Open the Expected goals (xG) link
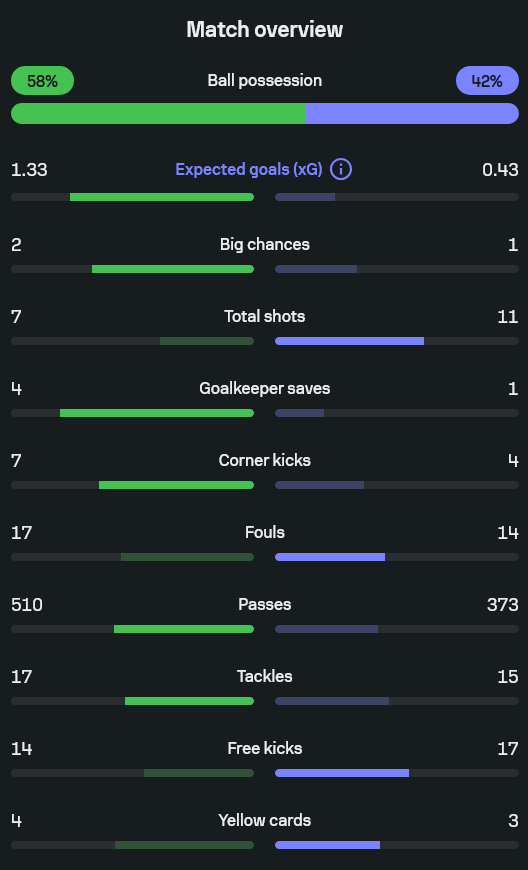Viewport: 528px width, 870px height. pos(249,169)
